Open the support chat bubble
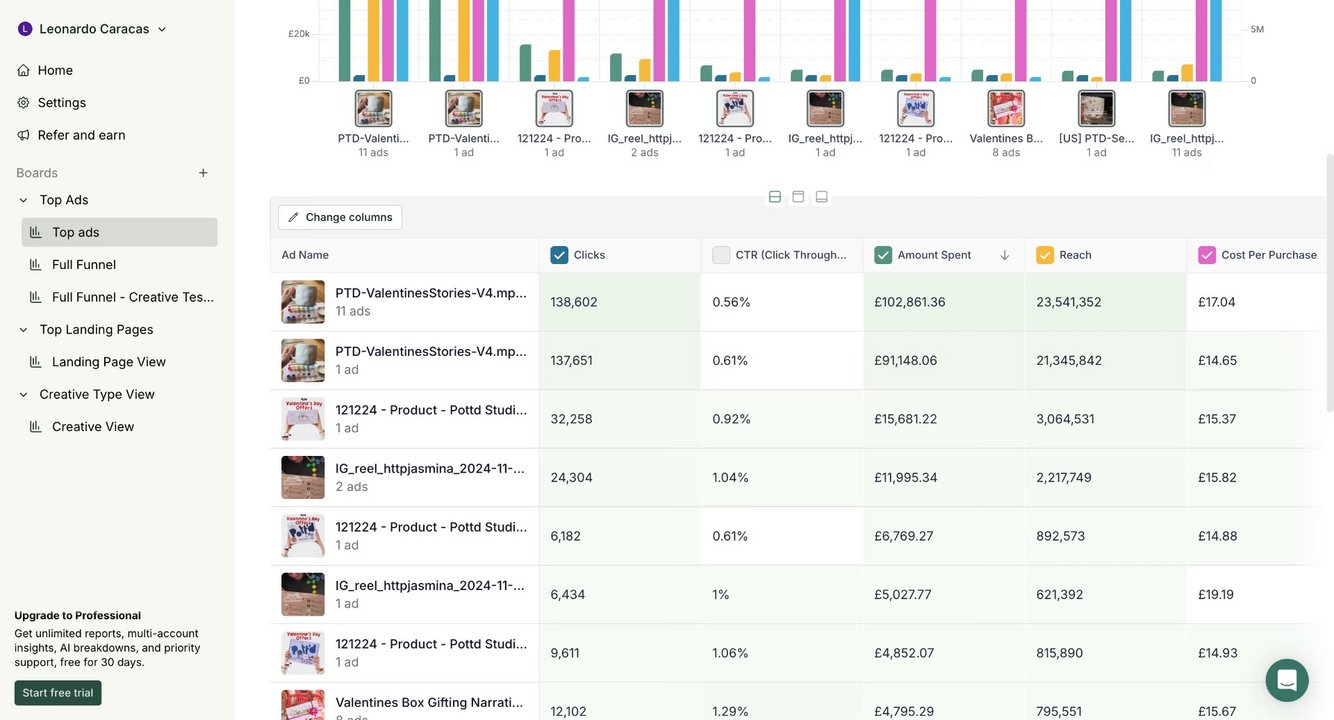This screenshot has height=720, width=1334. (1286, 680)
